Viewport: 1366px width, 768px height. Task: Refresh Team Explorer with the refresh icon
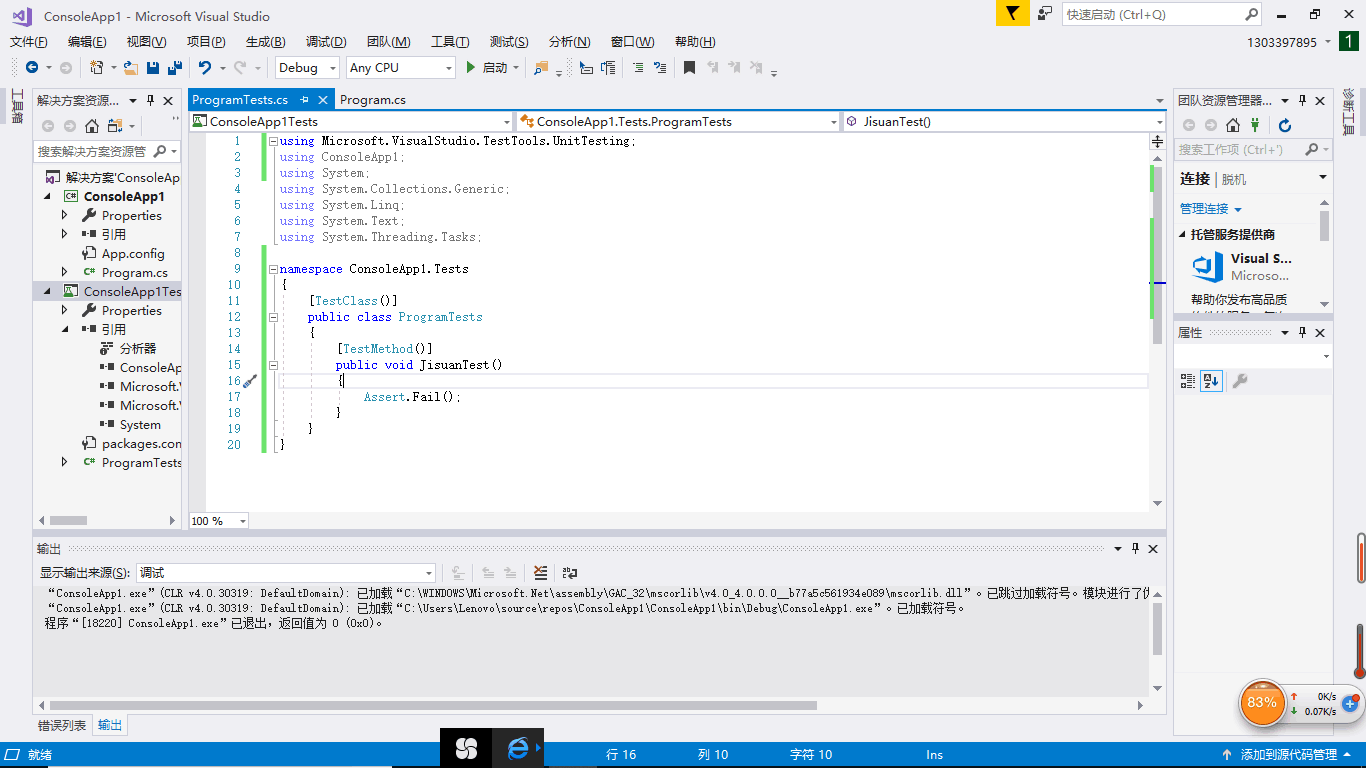tap(1285, 125)
